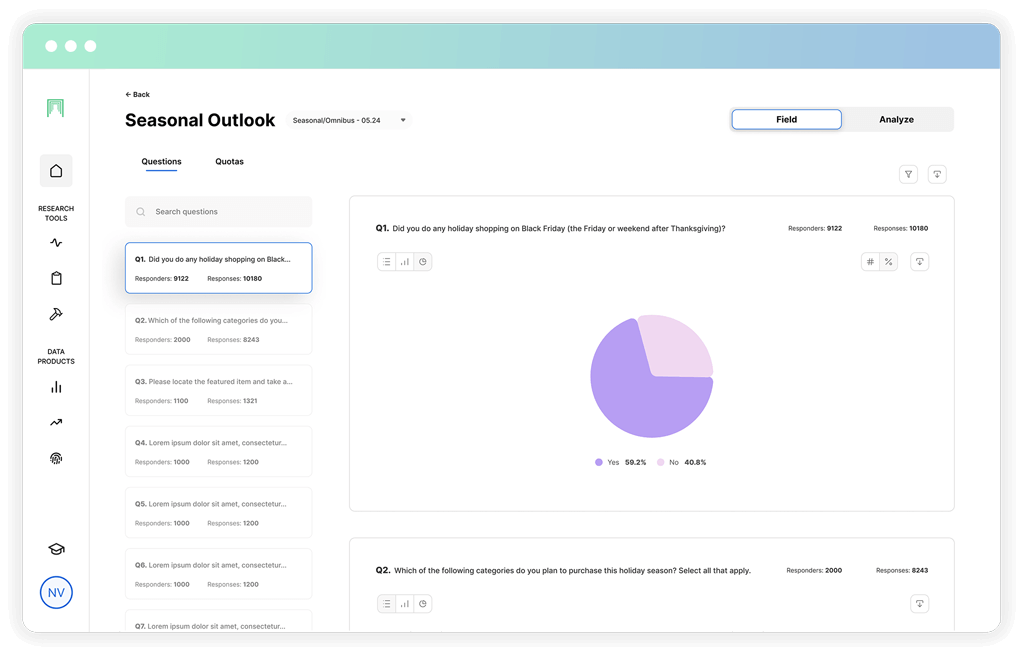Select the tools wrench icon in sidebar
The width and height of the screenshot is (1024, 655).
pyautogui.click(x=56, y=313)
